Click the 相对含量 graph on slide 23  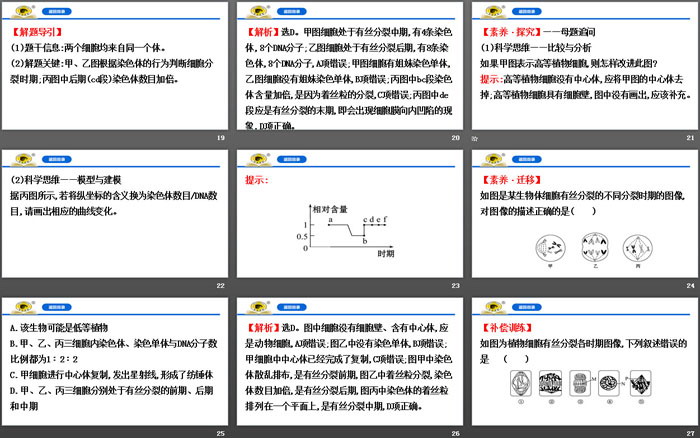(x=347, y=231)
